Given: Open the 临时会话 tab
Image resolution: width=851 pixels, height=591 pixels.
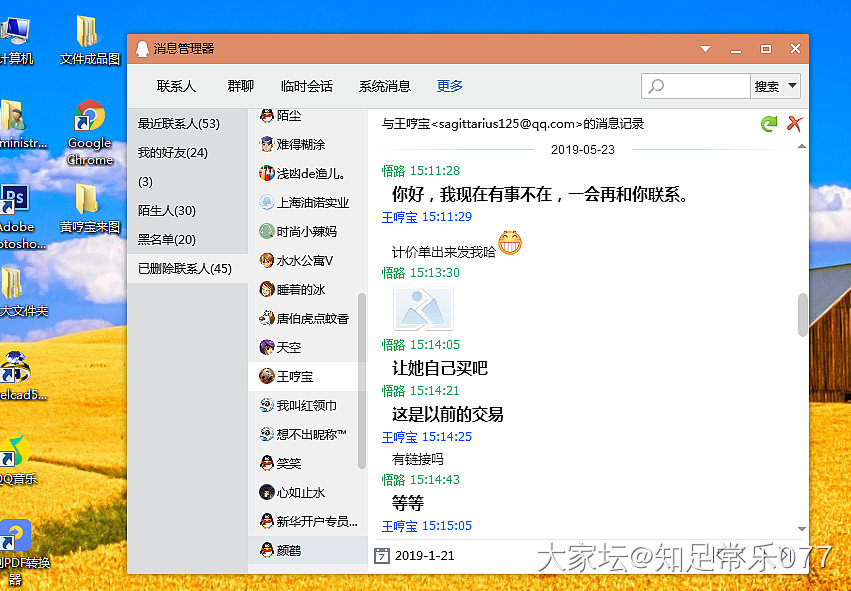Looking at the screenshot, I should coord(307,86).
